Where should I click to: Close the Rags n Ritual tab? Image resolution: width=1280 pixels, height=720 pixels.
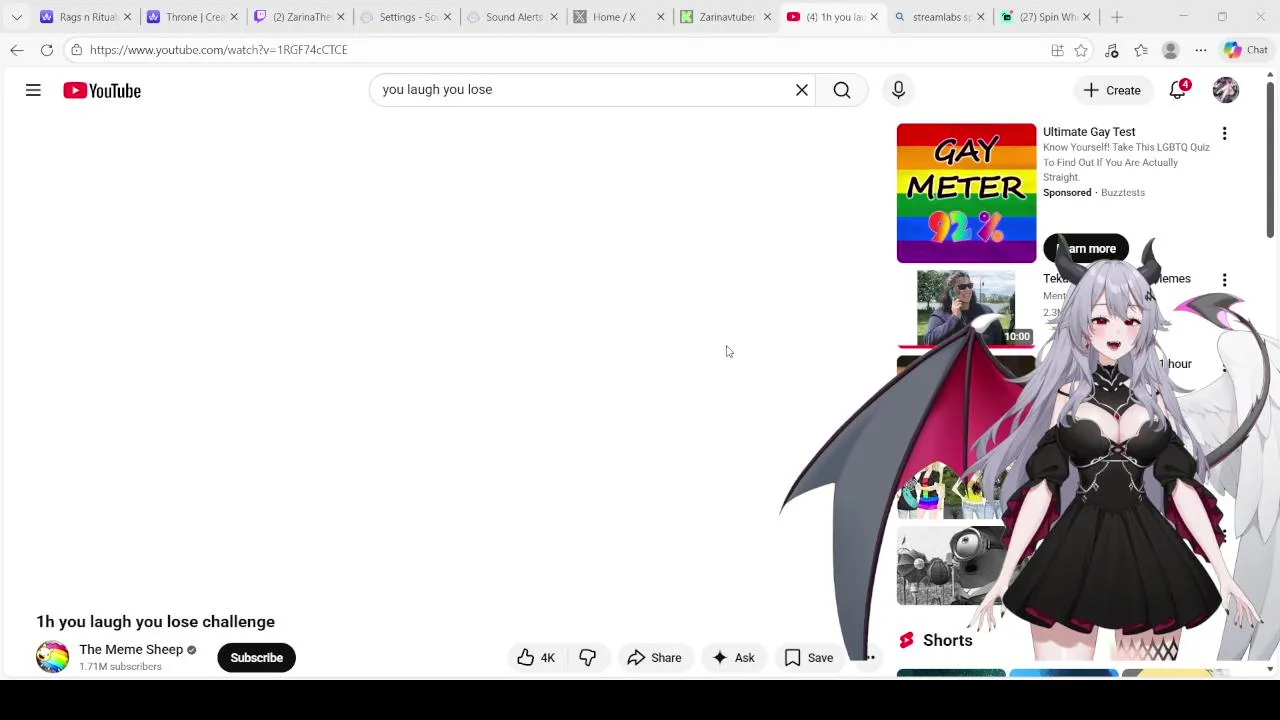127,17
